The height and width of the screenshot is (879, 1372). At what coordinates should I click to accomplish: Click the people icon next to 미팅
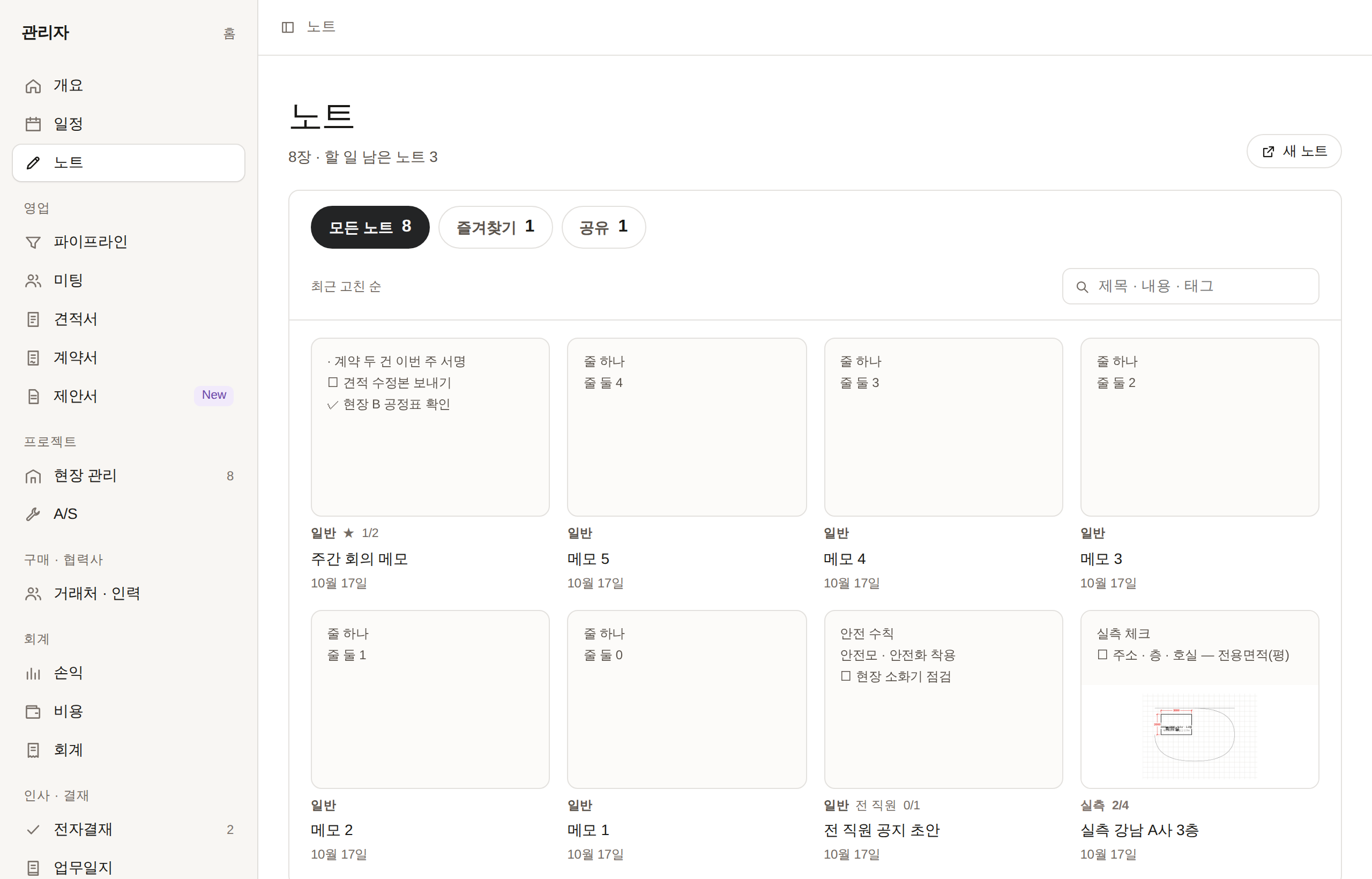click(x=33, y=281)
